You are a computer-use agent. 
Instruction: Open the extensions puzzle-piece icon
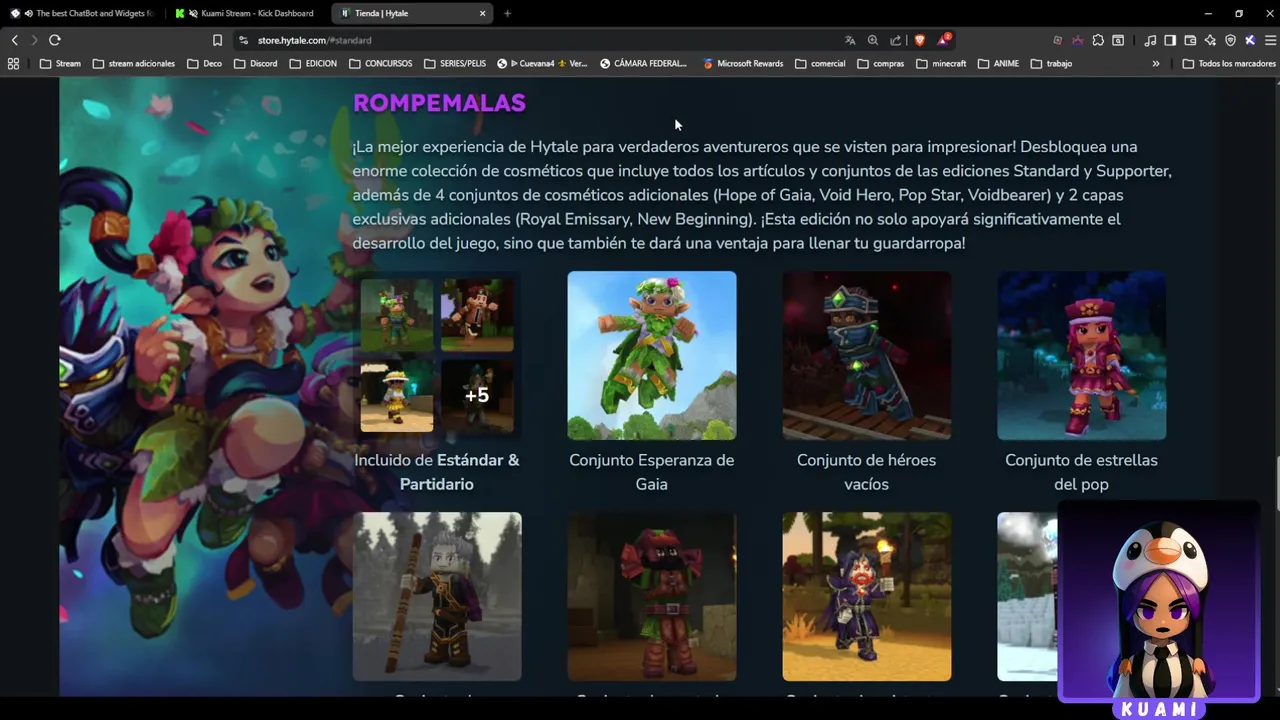coord(1098,40)
